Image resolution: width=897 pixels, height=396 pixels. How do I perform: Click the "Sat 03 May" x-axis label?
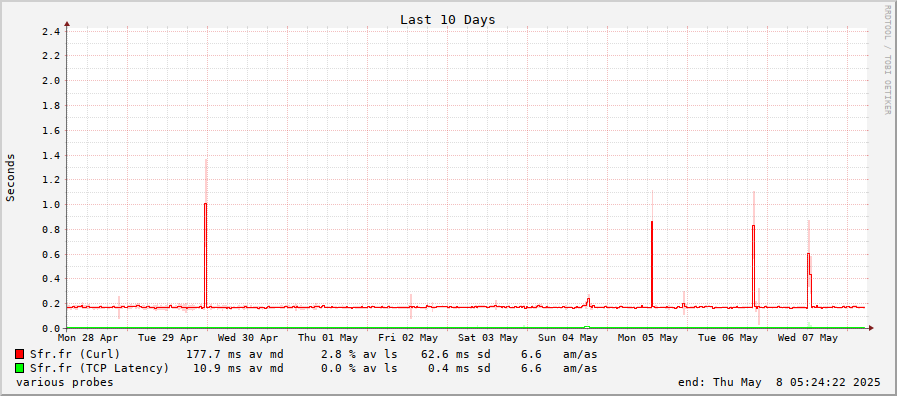tap(488, 338)
